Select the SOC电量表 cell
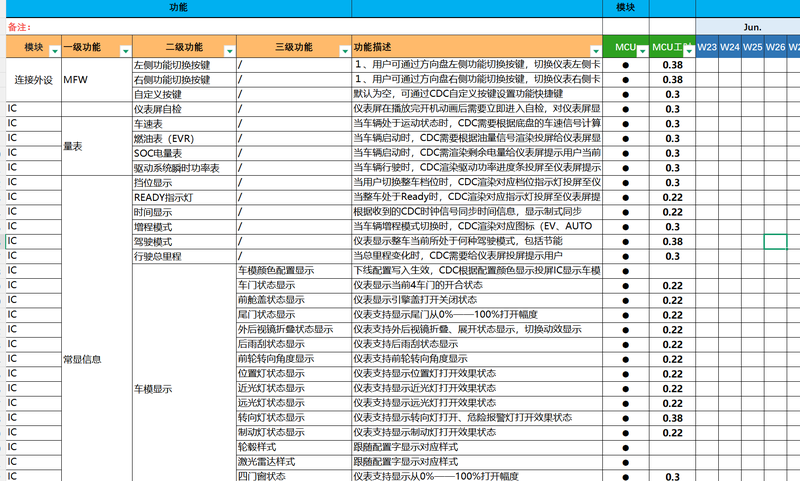Viewport: 800px width, 481px height. pos(184,154)
